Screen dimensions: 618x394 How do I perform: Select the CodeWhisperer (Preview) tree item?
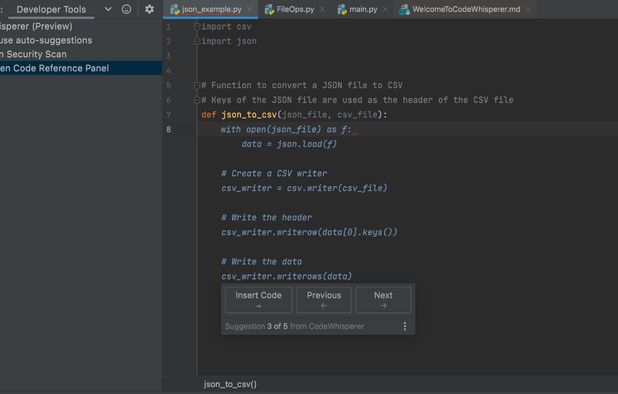[x=81, y=26]
